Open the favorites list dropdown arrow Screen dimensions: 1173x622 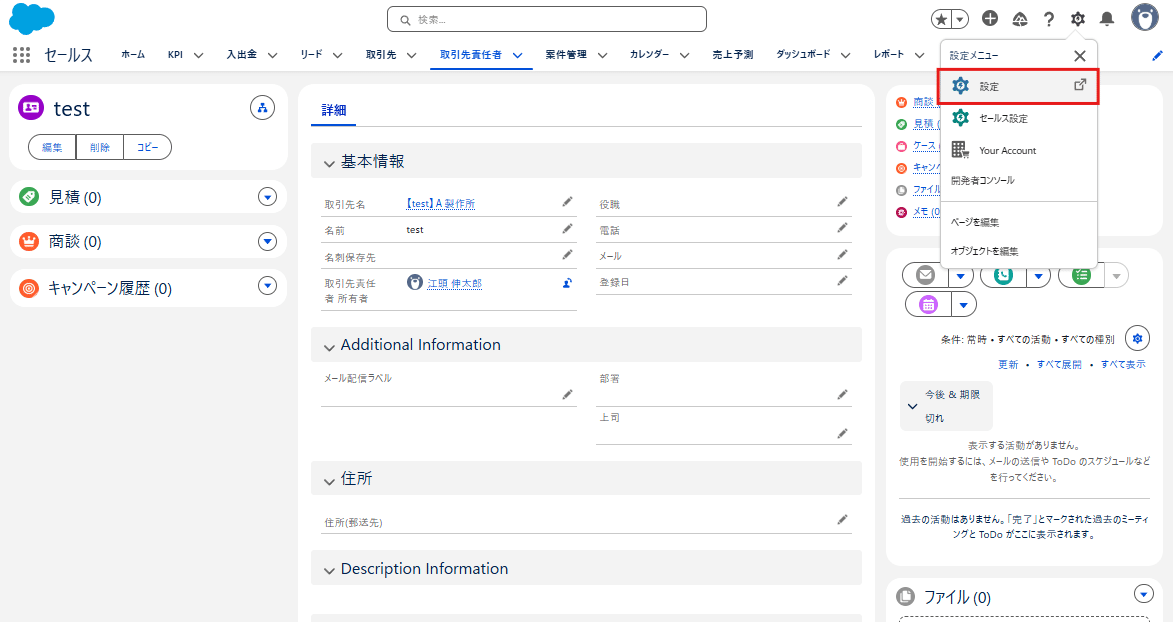coord(960,19)
